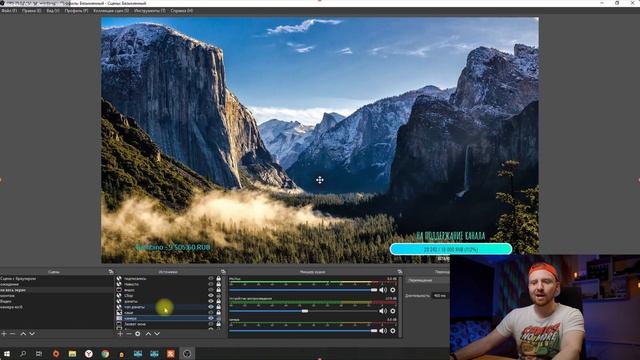
Task: Open properties gear for the selected source
Action: click(x=138, y=334)
